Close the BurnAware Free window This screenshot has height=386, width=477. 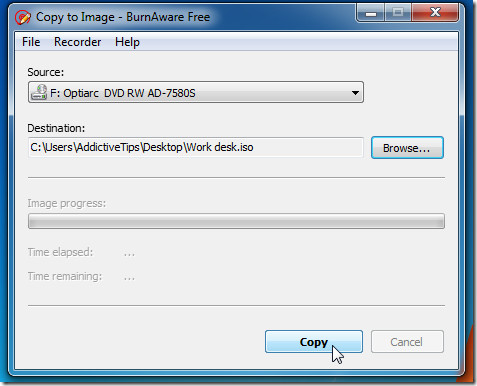435,13
